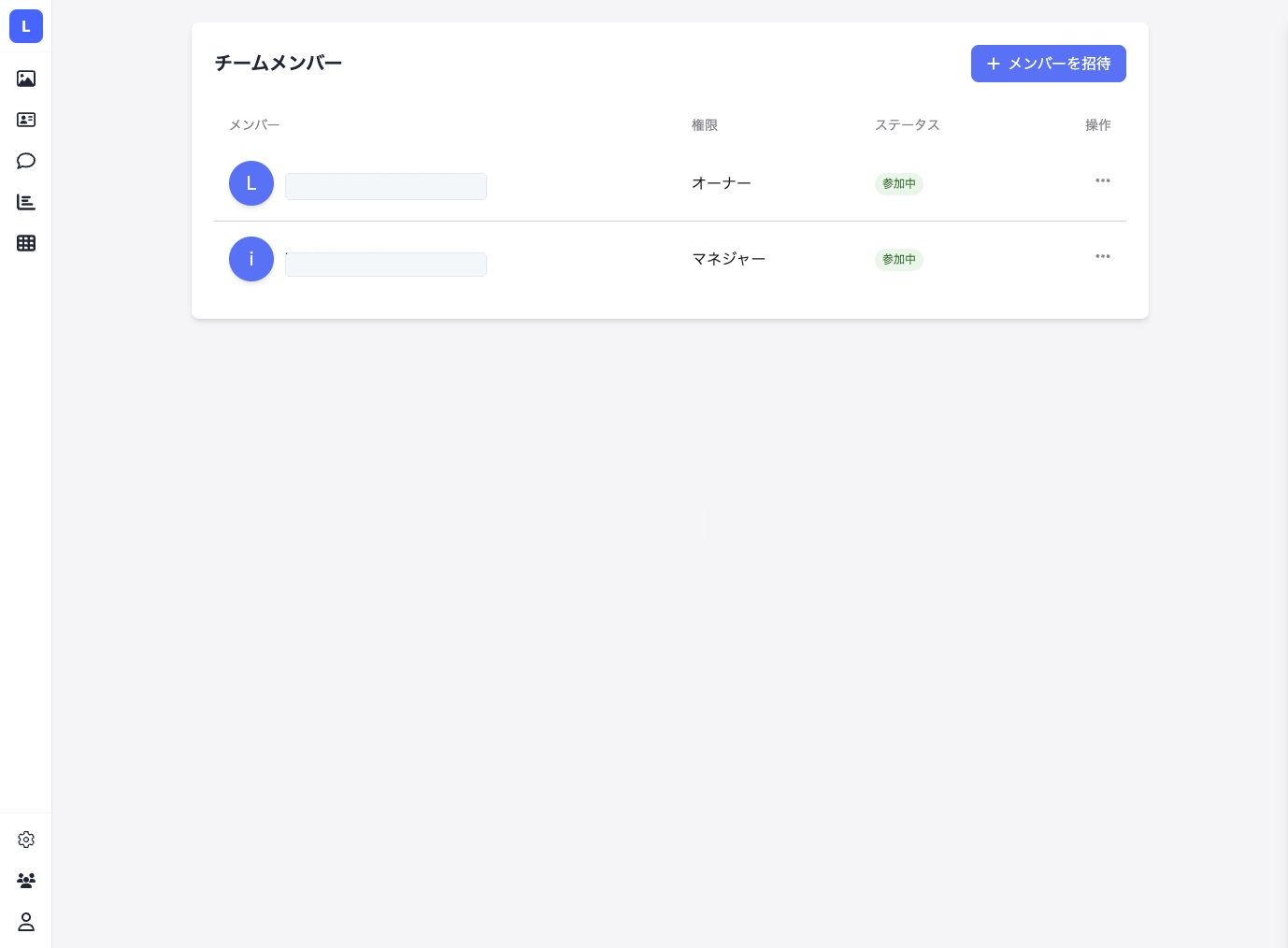Click the 参加中 status badge in マネジャー row

[x=899, y=260]
